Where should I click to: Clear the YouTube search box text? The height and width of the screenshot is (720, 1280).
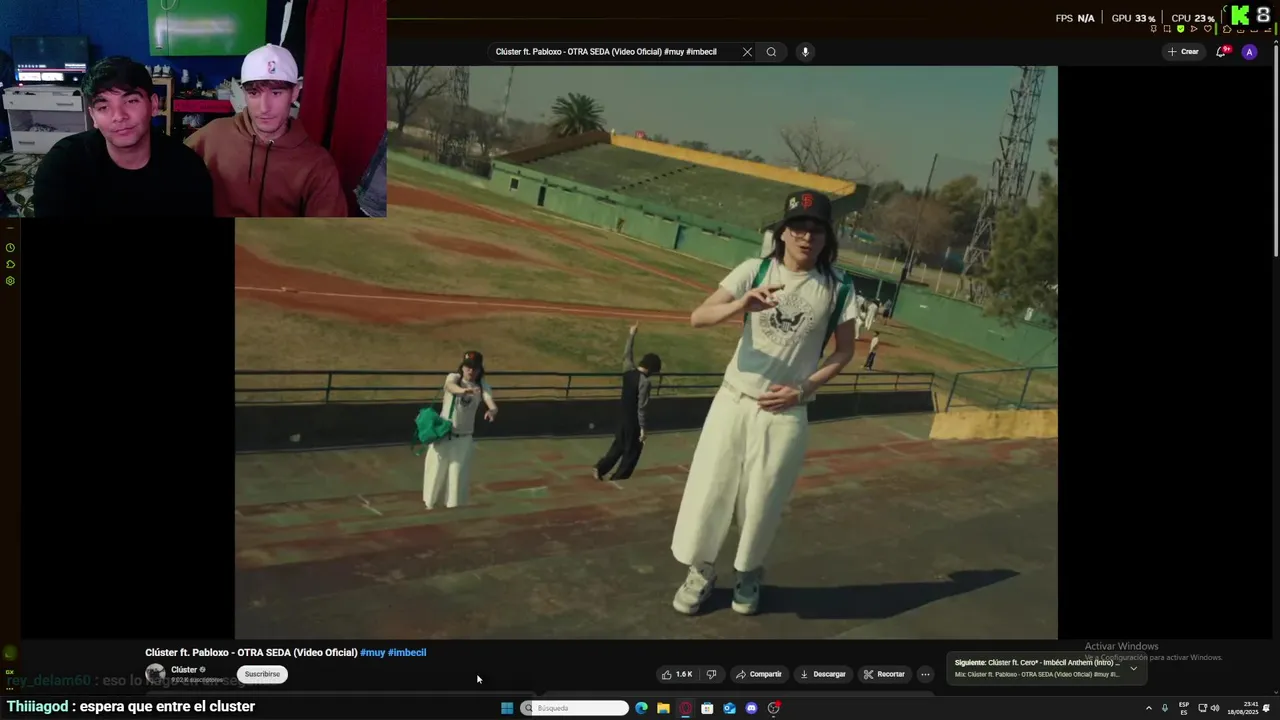pos(747,52)
